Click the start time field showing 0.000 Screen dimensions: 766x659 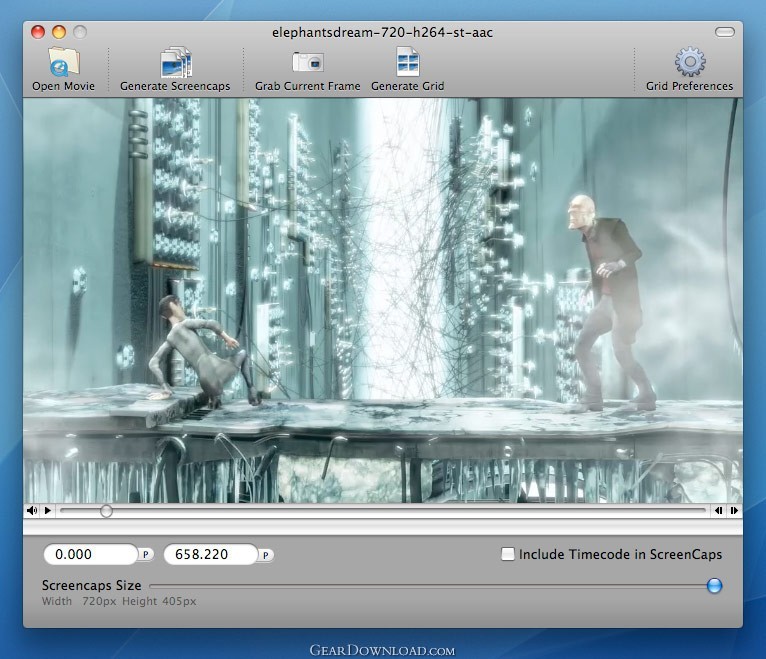coord(91,554)
